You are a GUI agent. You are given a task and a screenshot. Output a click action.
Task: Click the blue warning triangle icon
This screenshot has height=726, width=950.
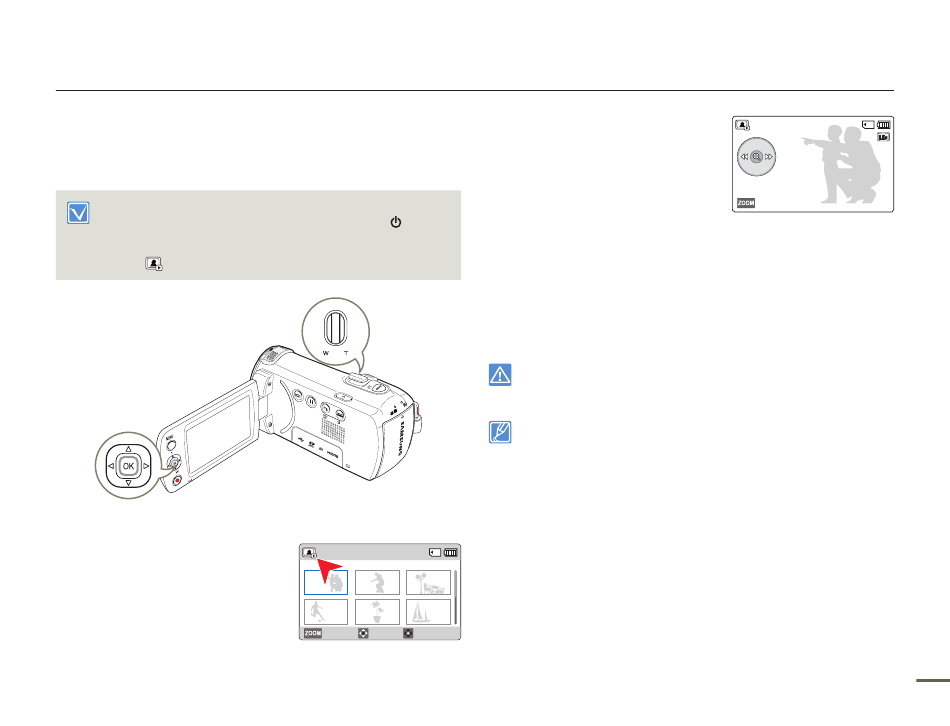(500, 375)
